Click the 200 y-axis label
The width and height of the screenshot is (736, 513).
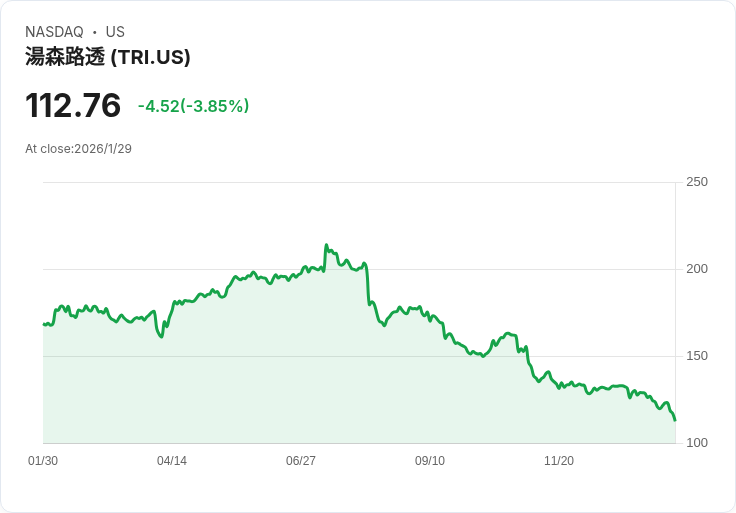pyautogui.click(x=697, y=269)
